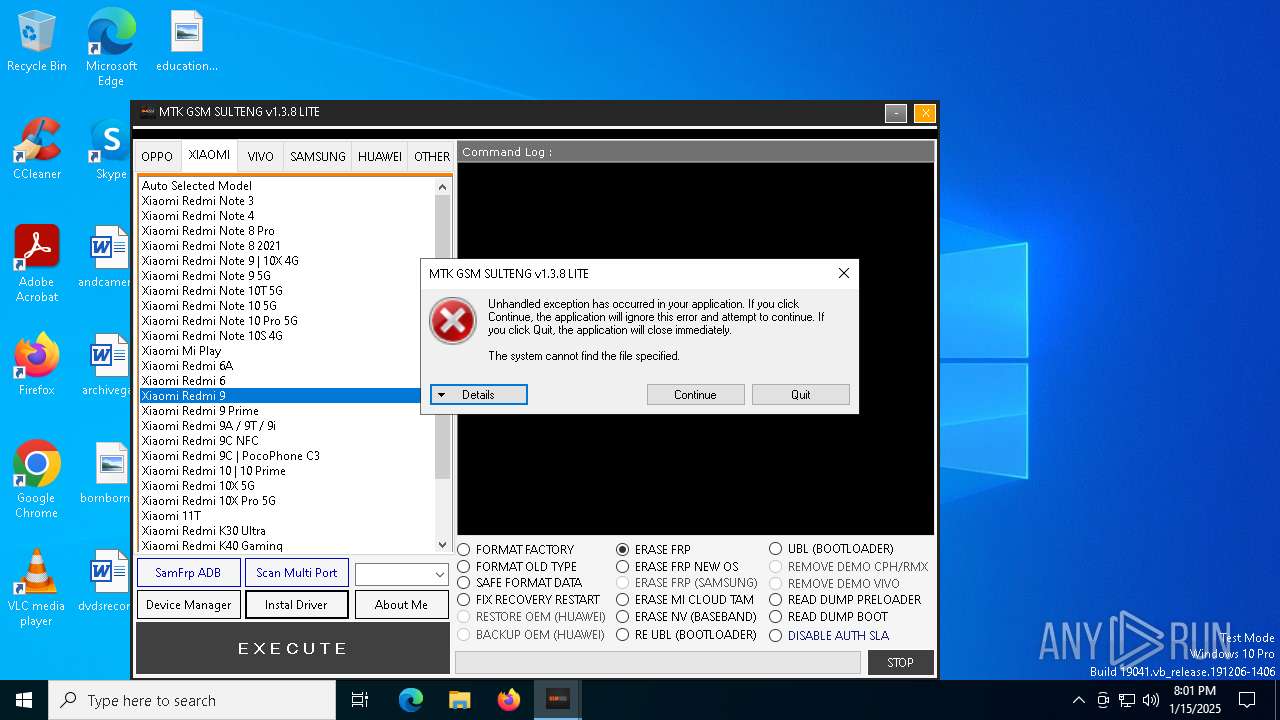Open the volume control in system tray
Screen dimensions: 1280x720
[1151, 700]
